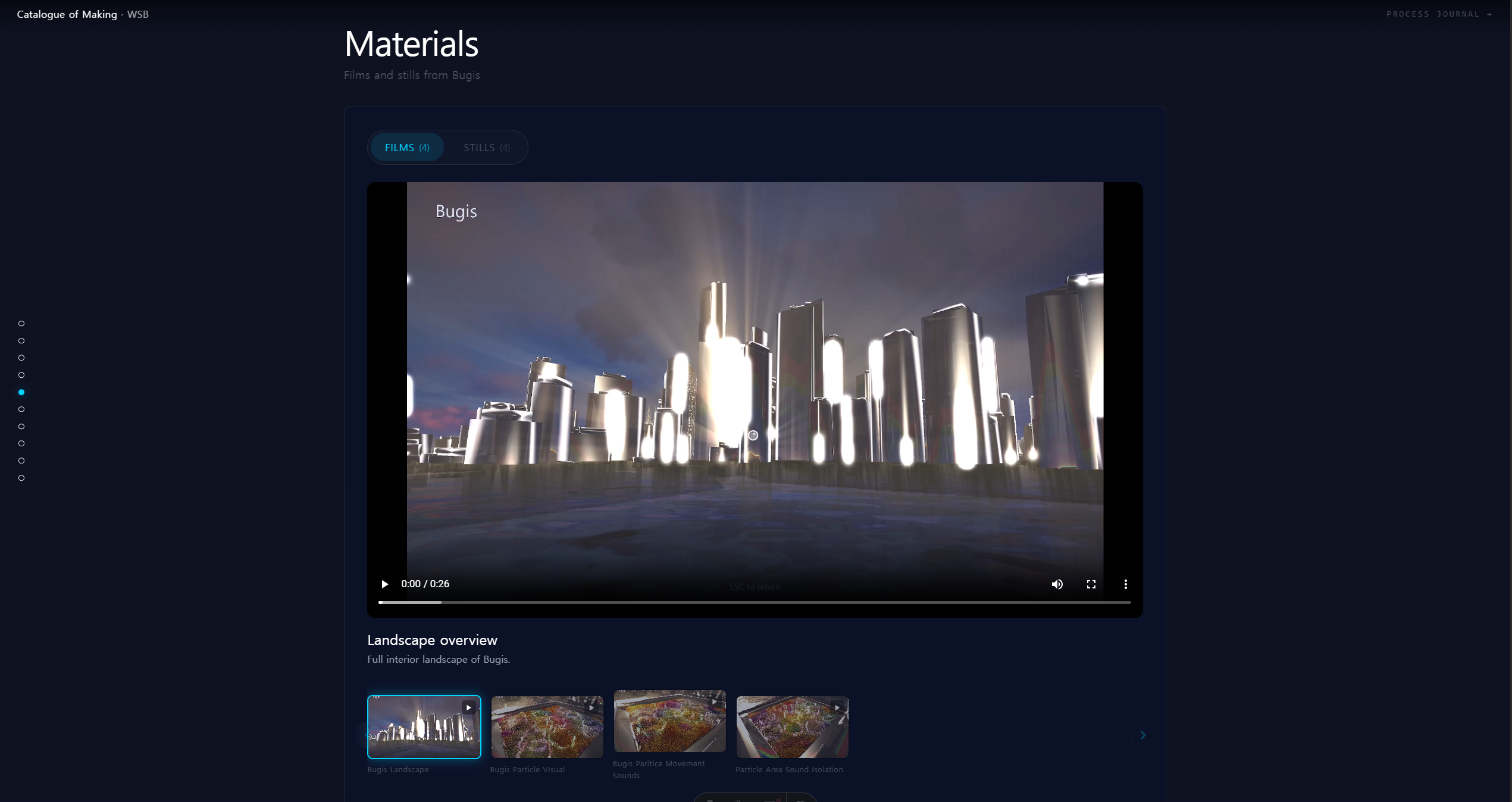
Task: Open Catalogue of Making home link
Action: (x=83, y=14)
